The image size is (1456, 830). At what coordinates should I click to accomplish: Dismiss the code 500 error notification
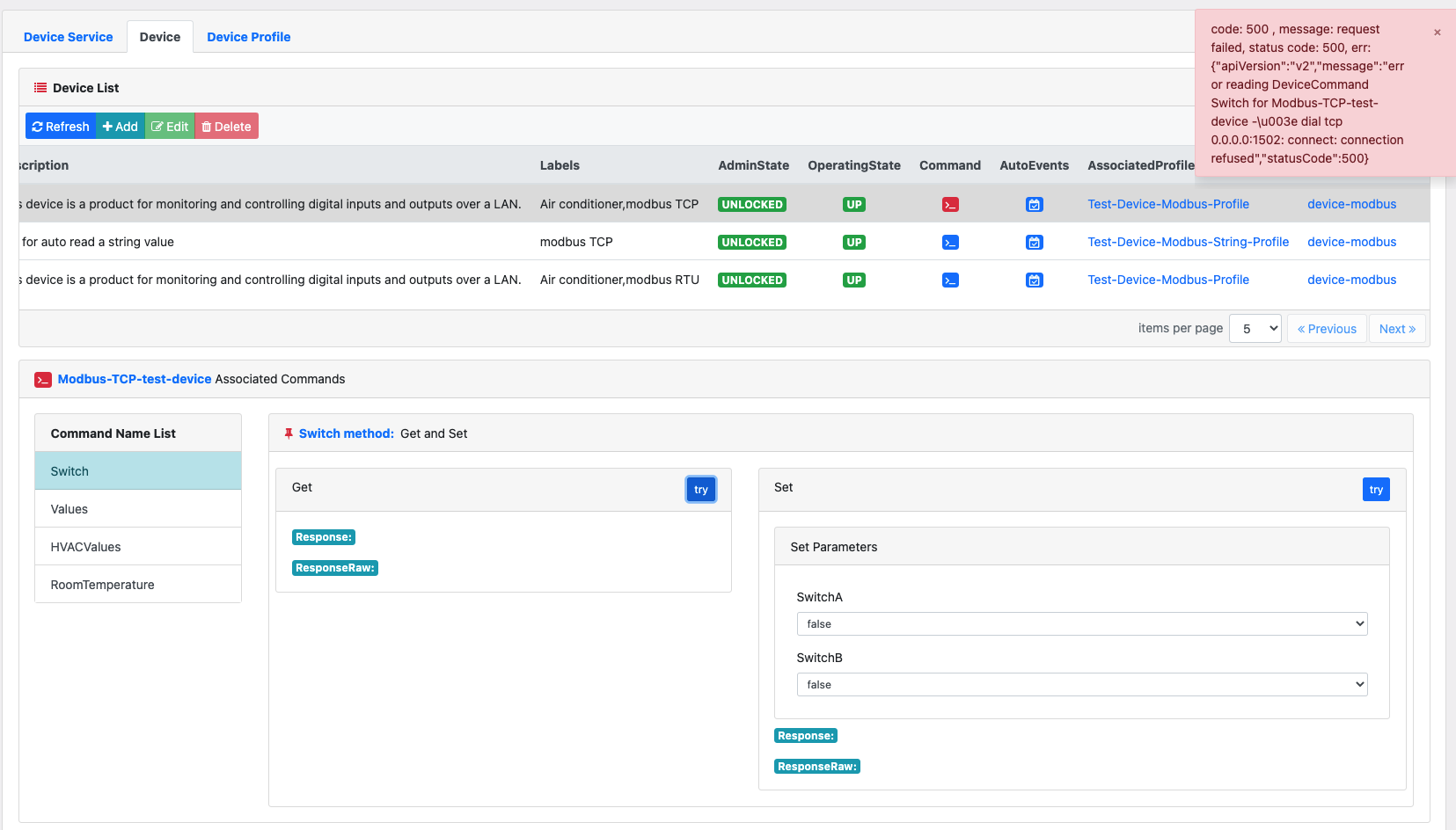tap(1437, 32)
